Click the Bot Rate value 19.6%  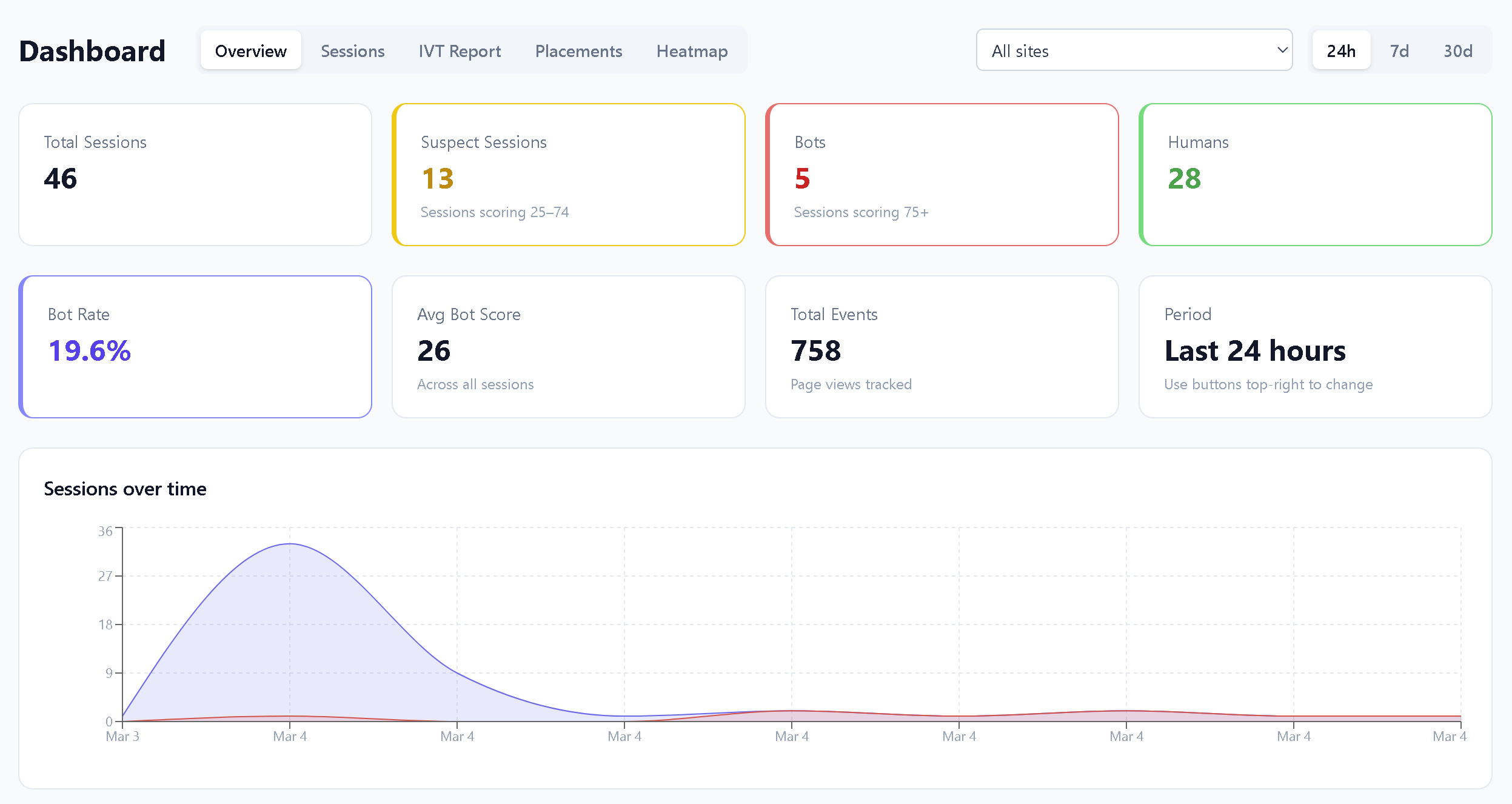(x=90, y=350)
